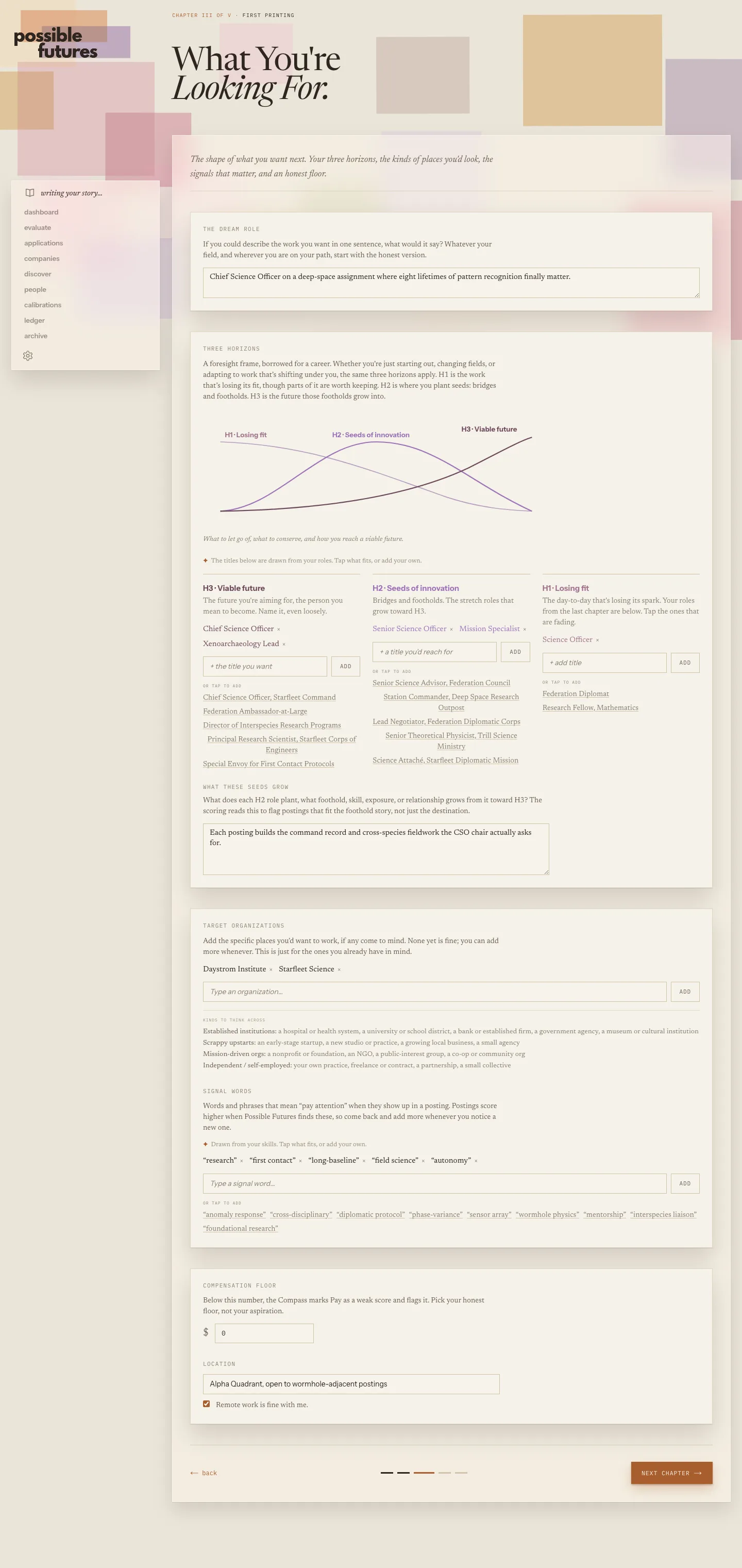Viewport: 742px width, 1568px height.
Task: Delete the "first contact" signal word
Action: 300,1161
